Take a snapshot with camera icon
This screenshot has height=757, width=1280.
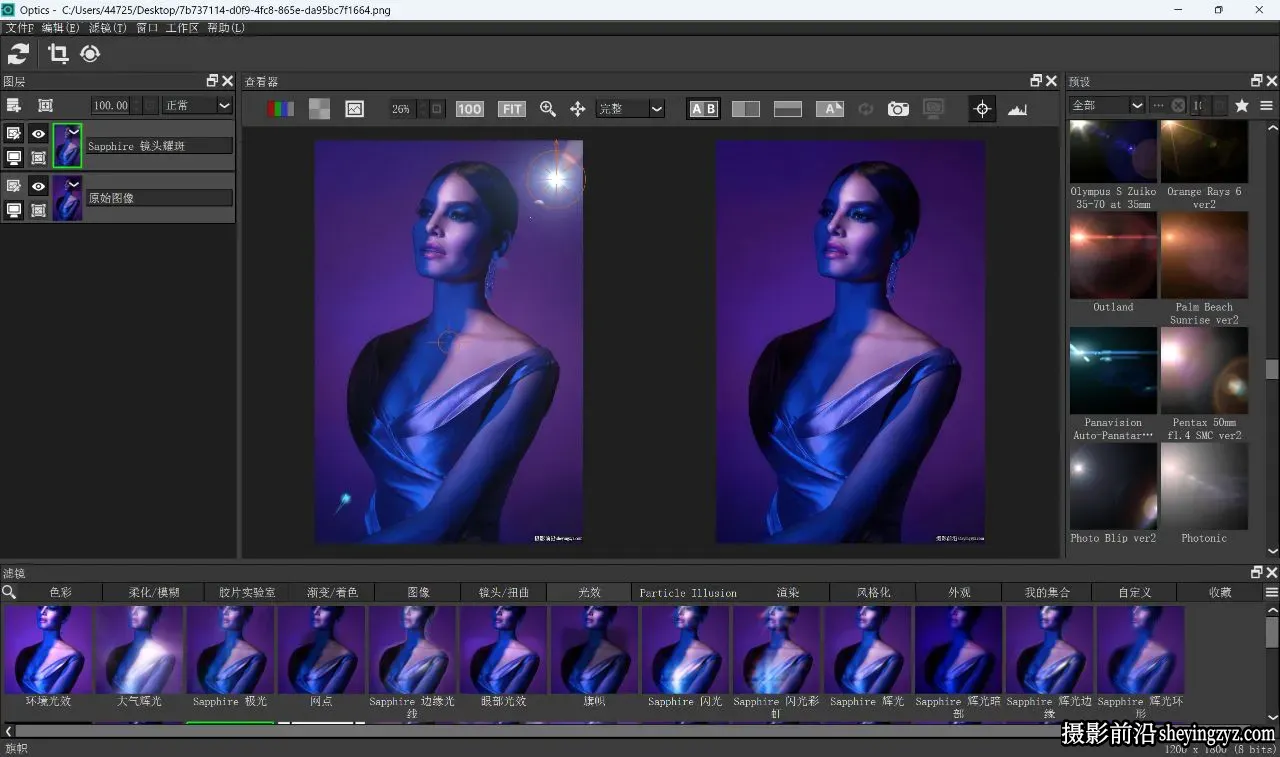[899, 109]
